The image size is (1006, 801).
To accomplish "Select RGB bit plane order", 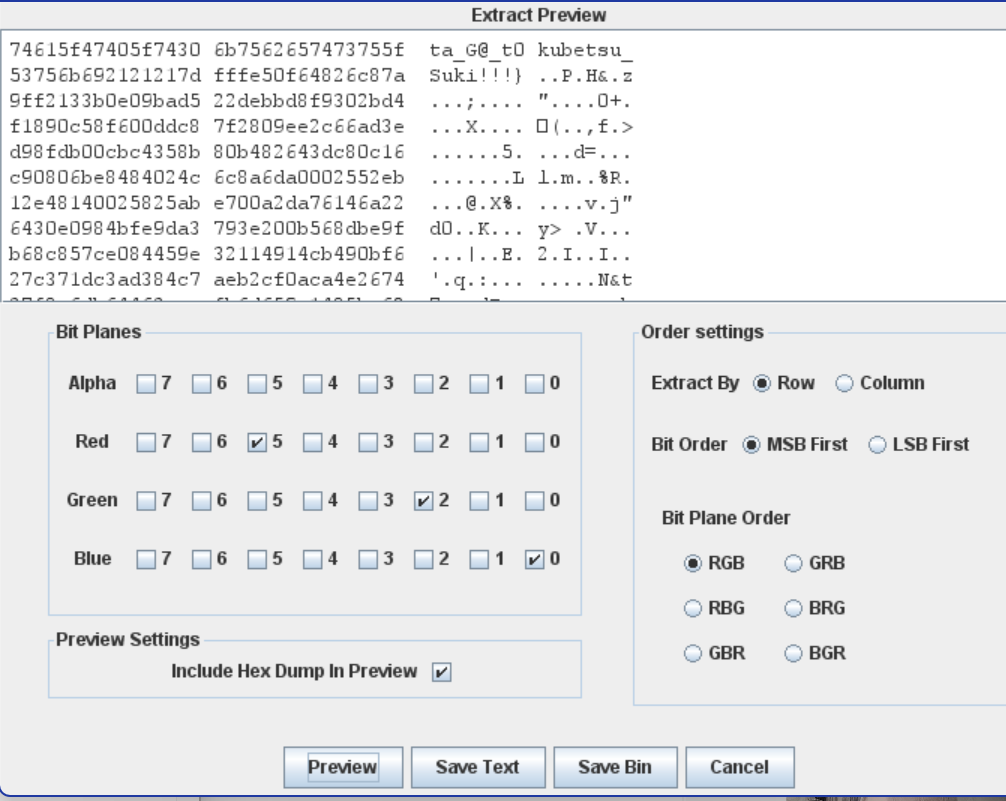I will point(693,563).
